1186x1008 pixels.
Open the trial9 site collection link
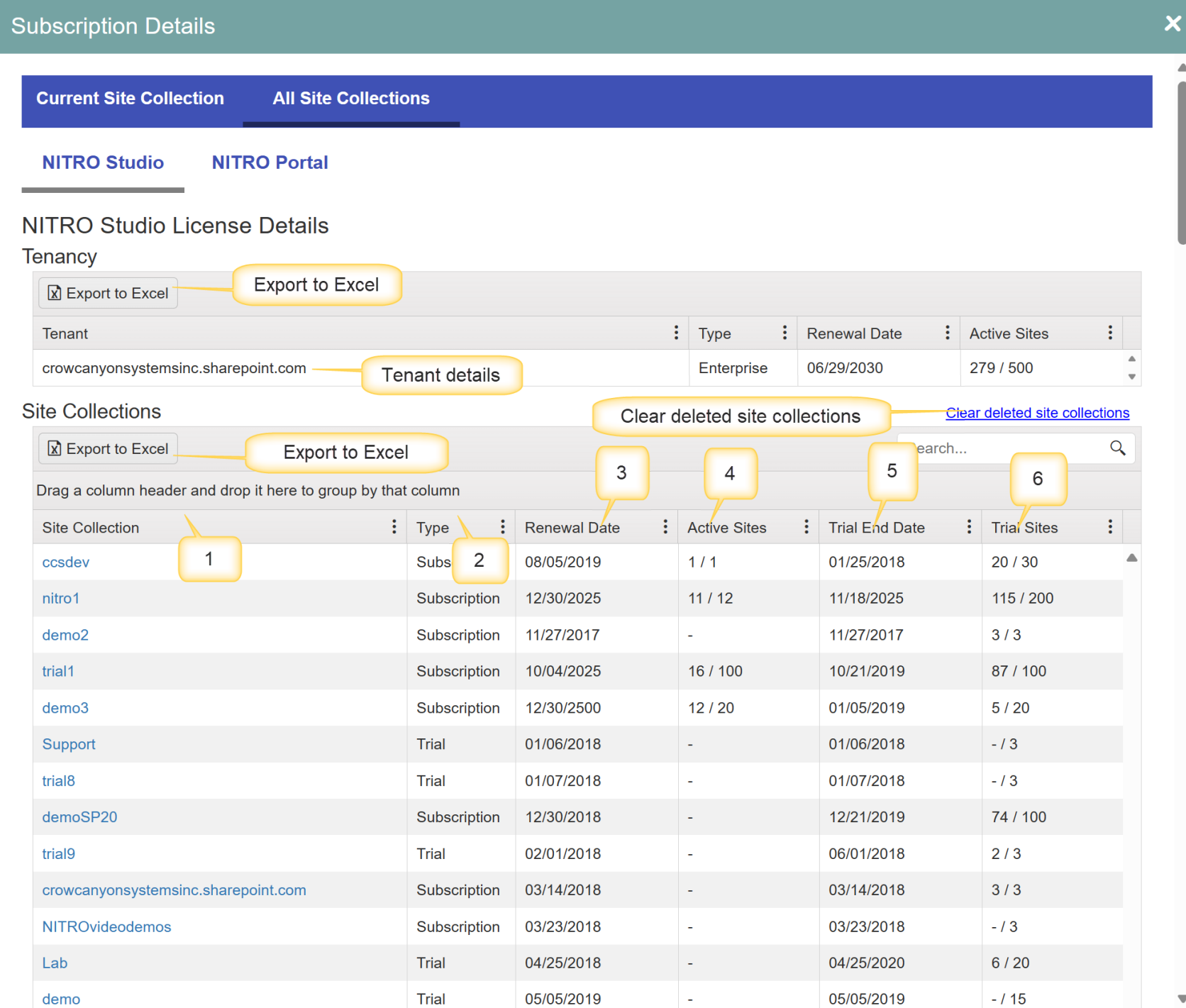click(59, 854)
